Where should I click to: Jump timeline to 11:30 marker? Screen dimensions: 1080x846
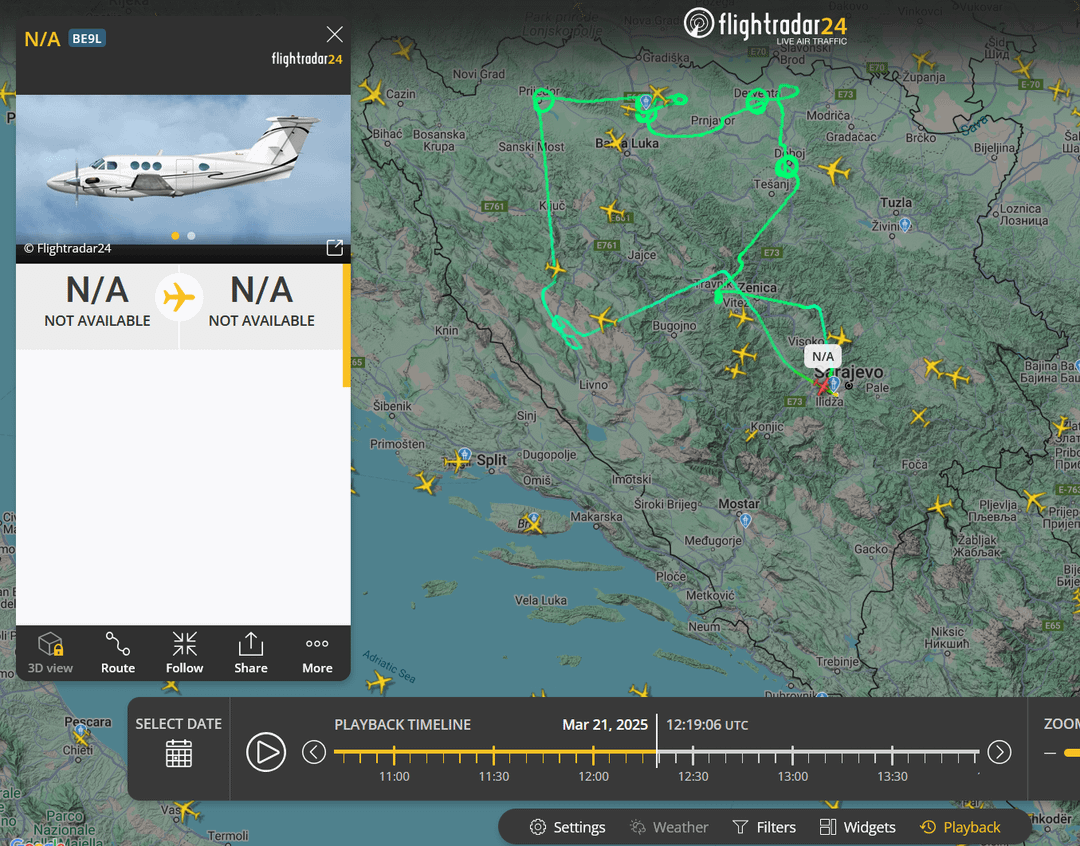pos(494,754)
